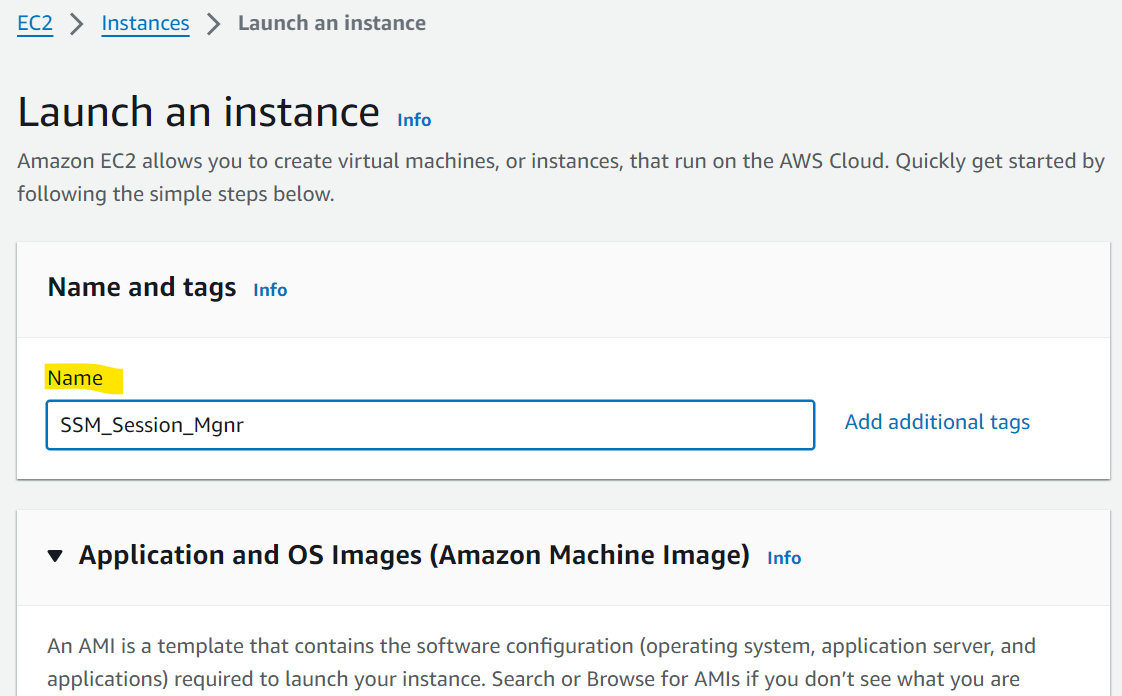Open Info link beside Name and tags

(x=270, y=290)
